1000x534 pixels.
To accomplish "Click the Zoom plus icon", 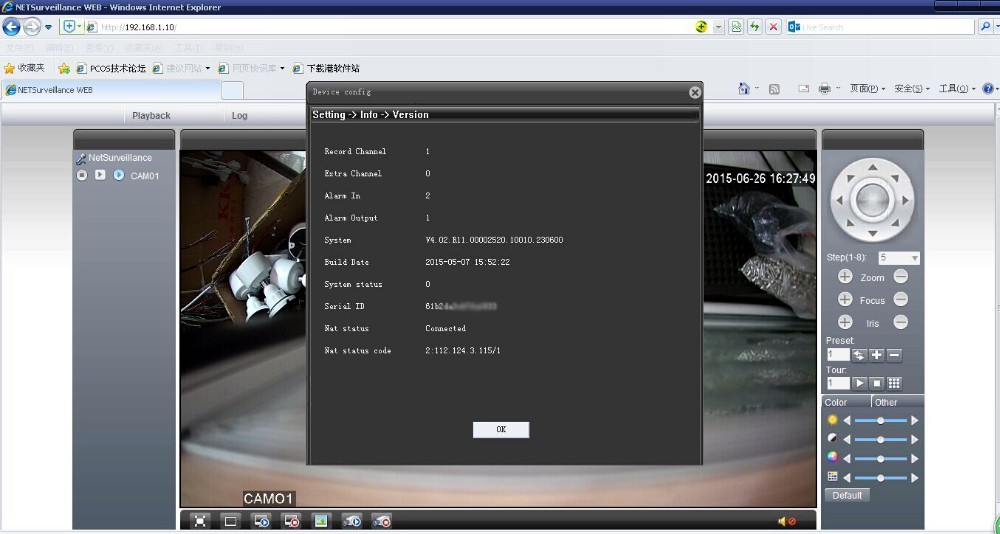I will (845, 277).
